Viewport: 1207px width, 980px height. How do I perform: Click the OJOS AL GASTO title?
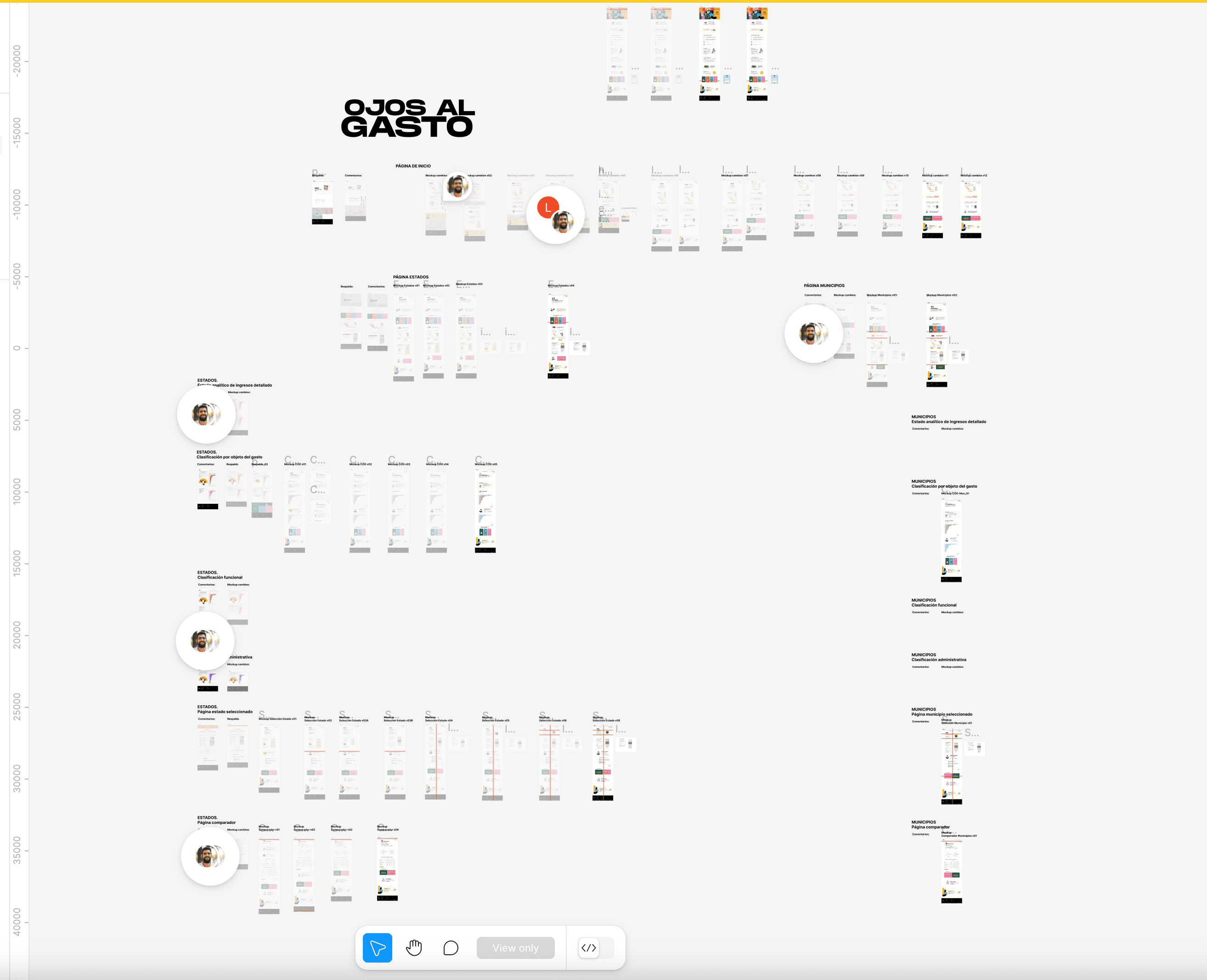[x=407, y=118]
